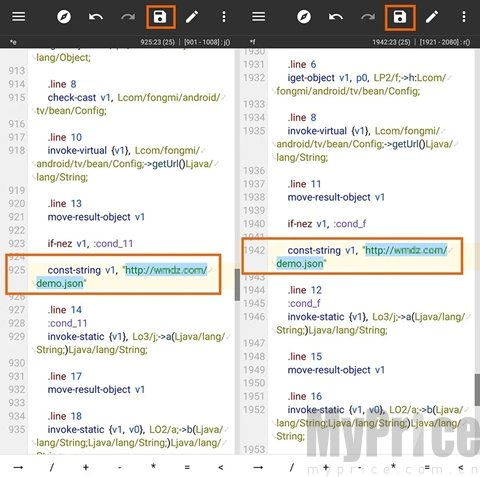This screenshot has width=480, height=477.
Task: Open hamburger menu in left editor
Action: click(x=19, y=16)
